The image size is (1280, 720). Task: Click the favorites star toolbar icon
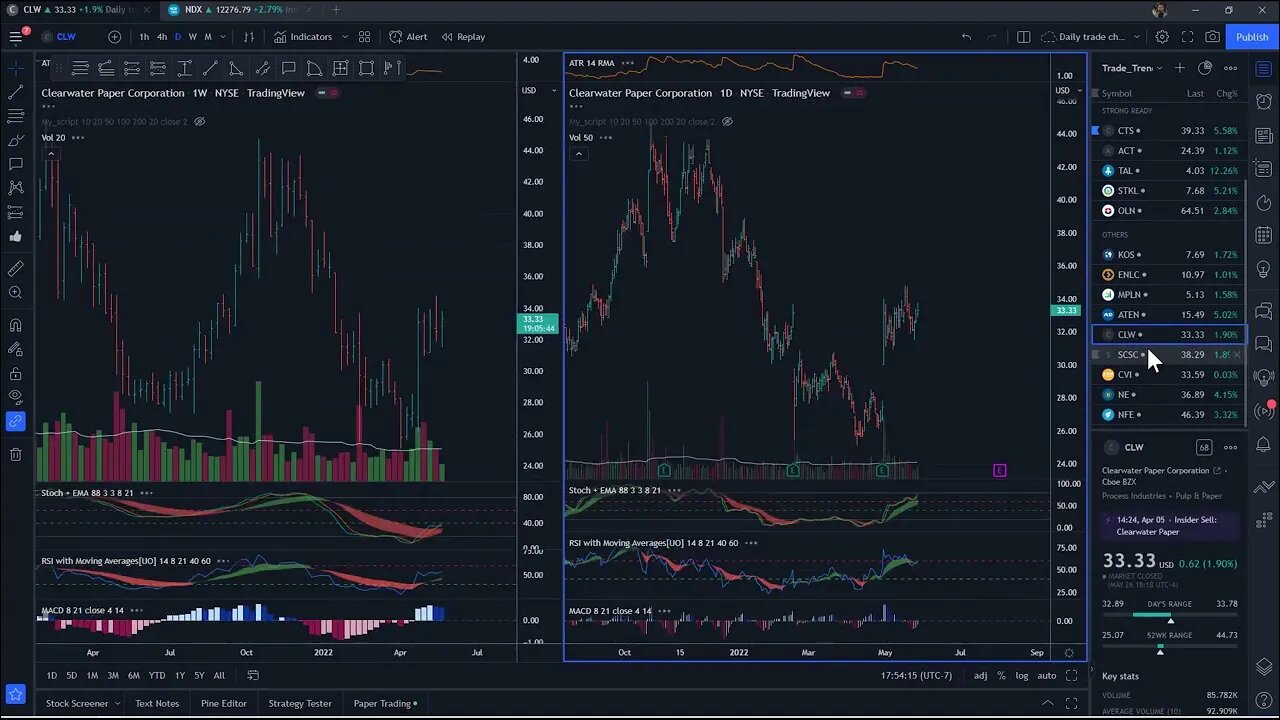pos(15,693)
